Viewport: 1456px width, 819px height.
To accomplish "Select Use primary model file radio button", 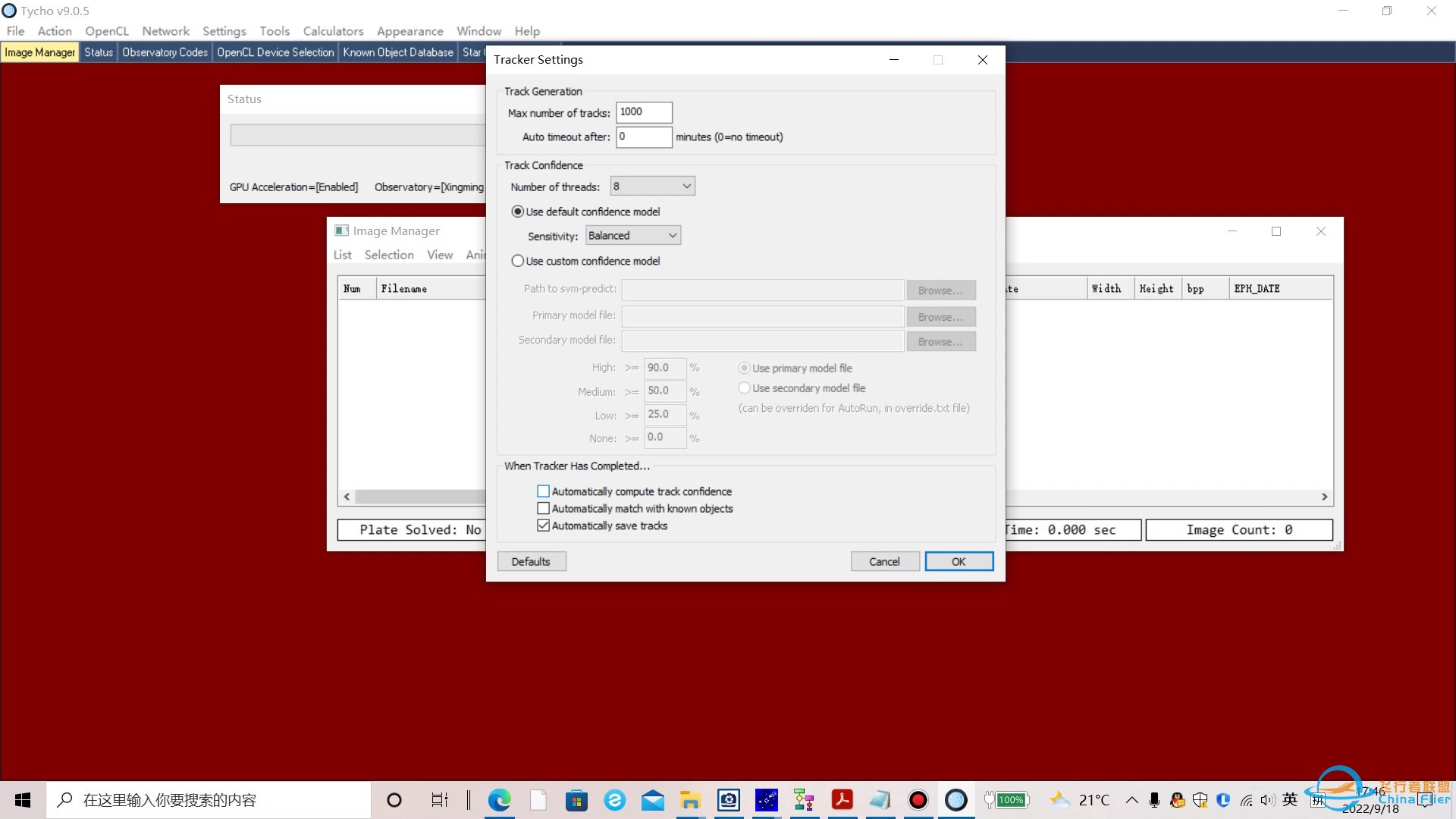I will 742,367.
